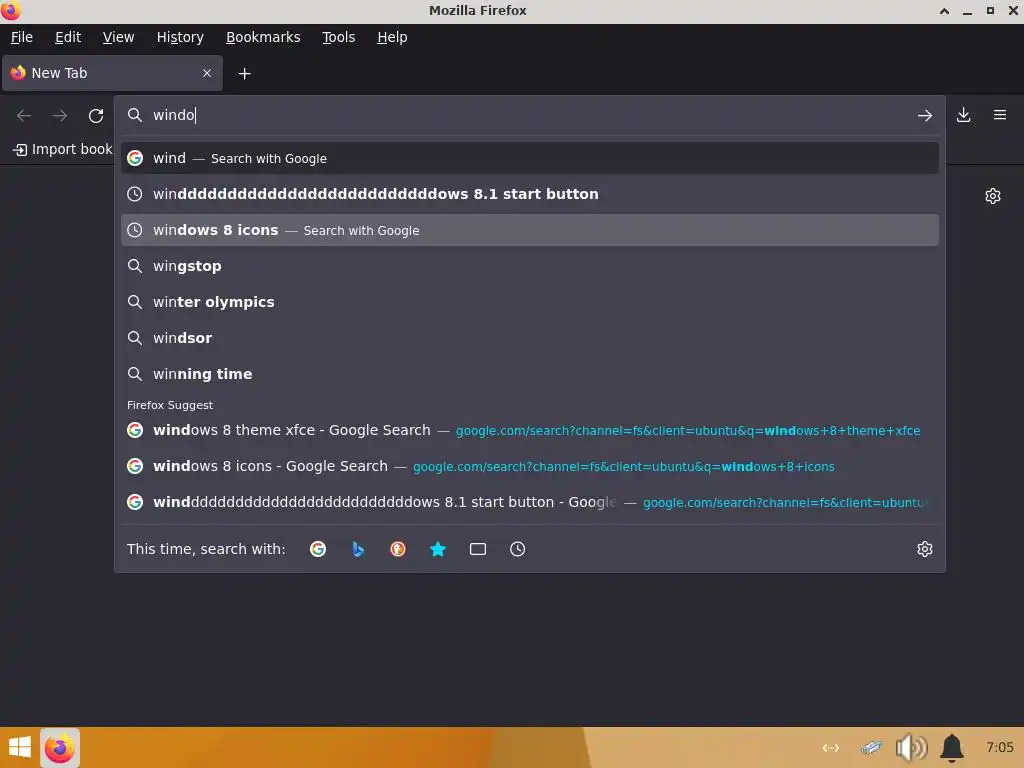1024x768 pixels.
Task: Open the History menu
Action: coord(180,37)
